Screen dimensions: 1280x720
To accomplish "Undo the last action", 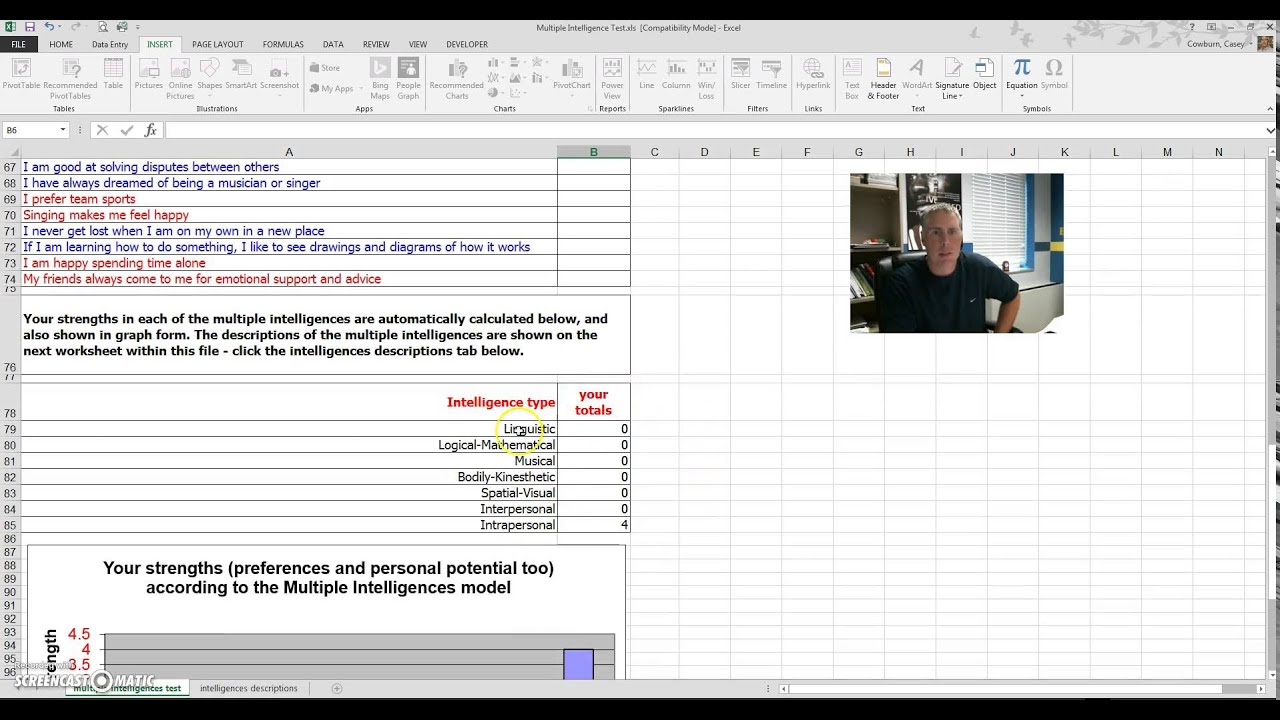I will pos(49,27).
